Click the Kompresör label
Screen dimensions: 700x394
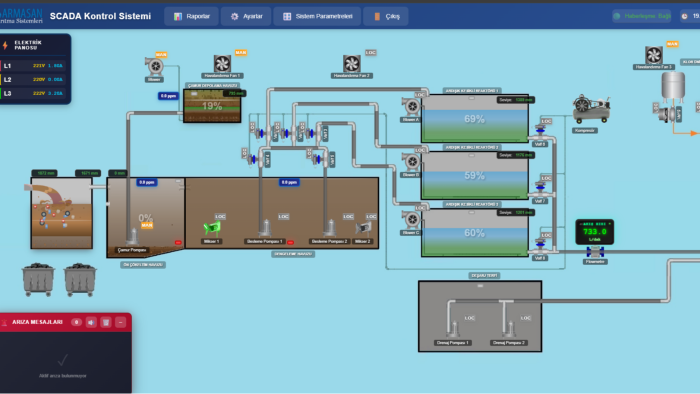584,131
